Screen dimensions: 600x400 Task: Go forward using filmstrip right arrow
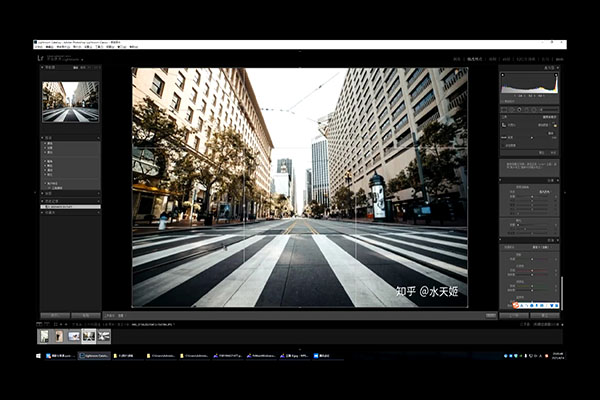tap(66, 324)
